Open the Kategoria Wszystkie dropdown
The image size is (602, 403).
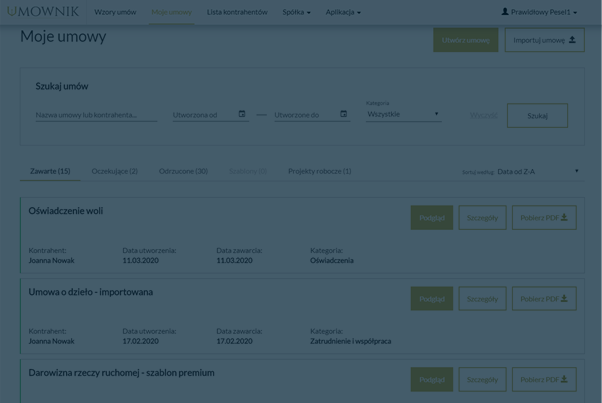[404, 114]
